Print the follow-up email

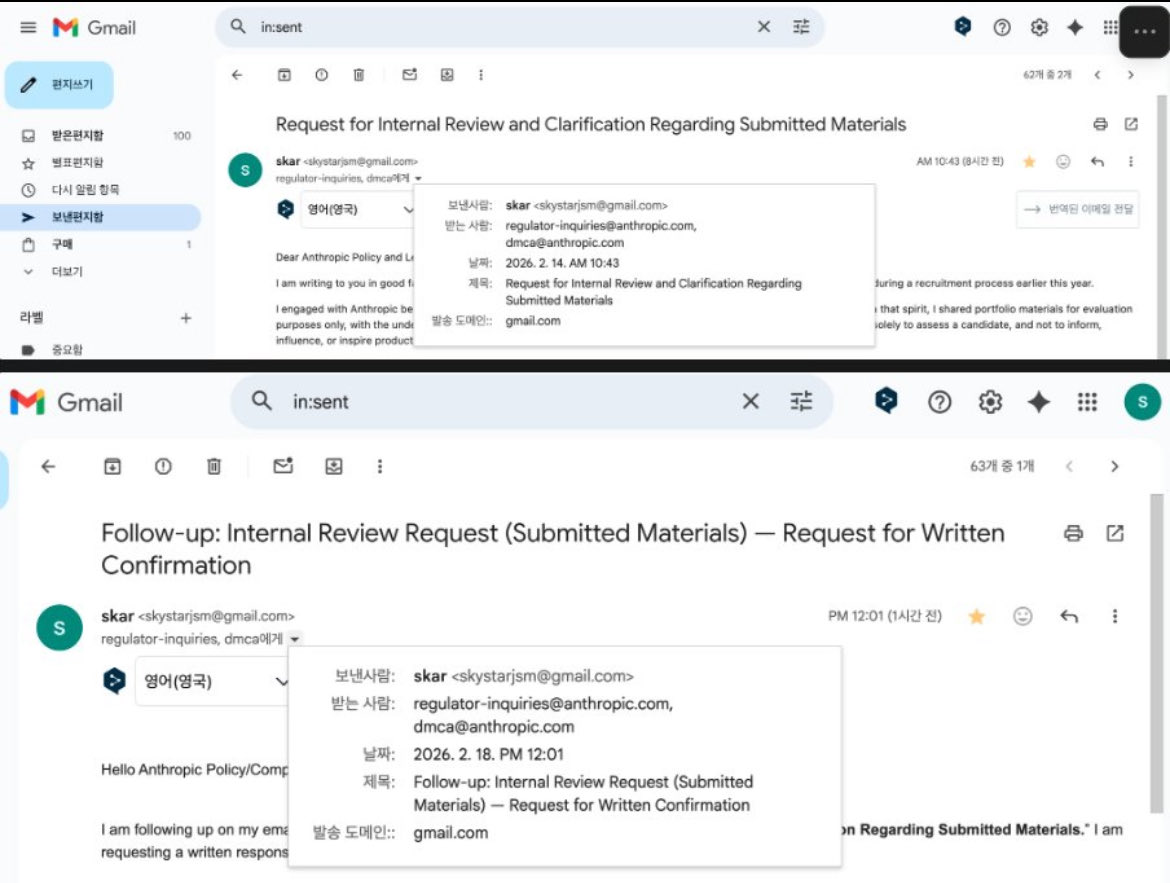click(x=1073, y=535)
